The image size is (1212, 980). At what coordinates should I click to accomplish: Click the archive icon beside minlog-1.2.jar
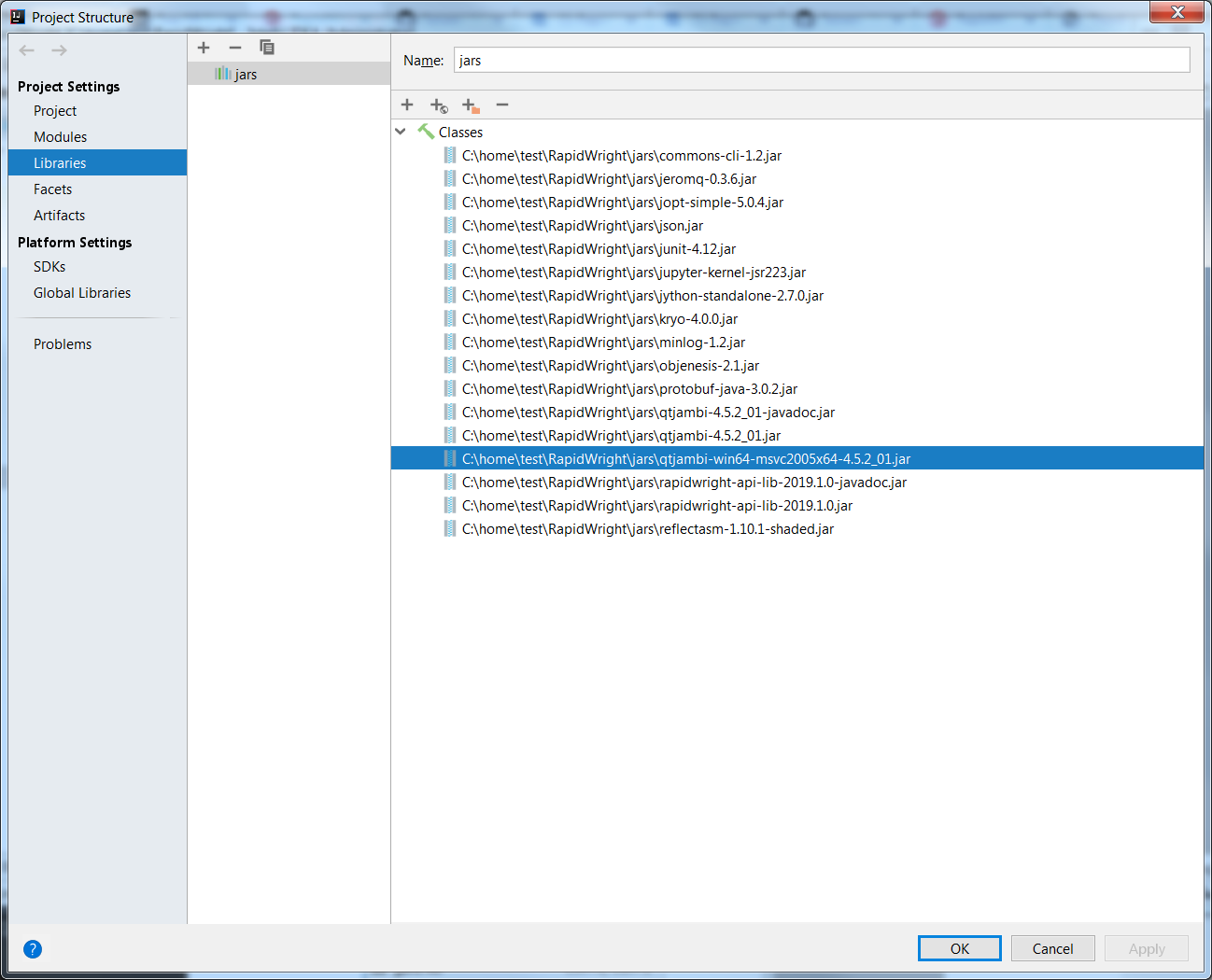click(450, 342)
